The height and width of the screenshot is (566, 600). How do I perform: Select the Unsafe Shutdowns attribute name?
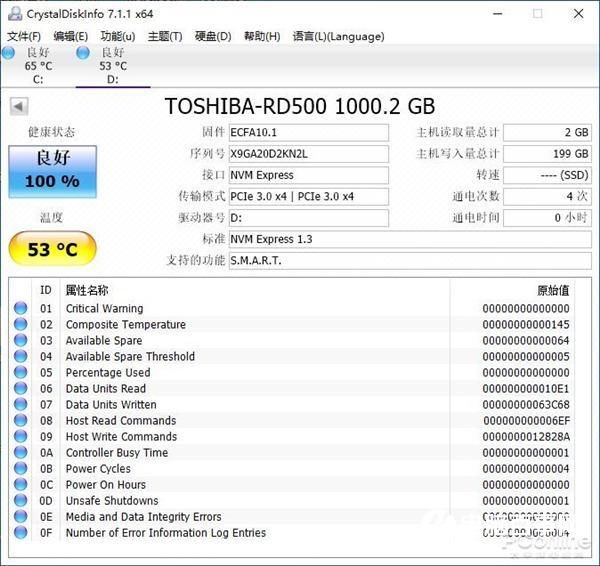point(112,501)
